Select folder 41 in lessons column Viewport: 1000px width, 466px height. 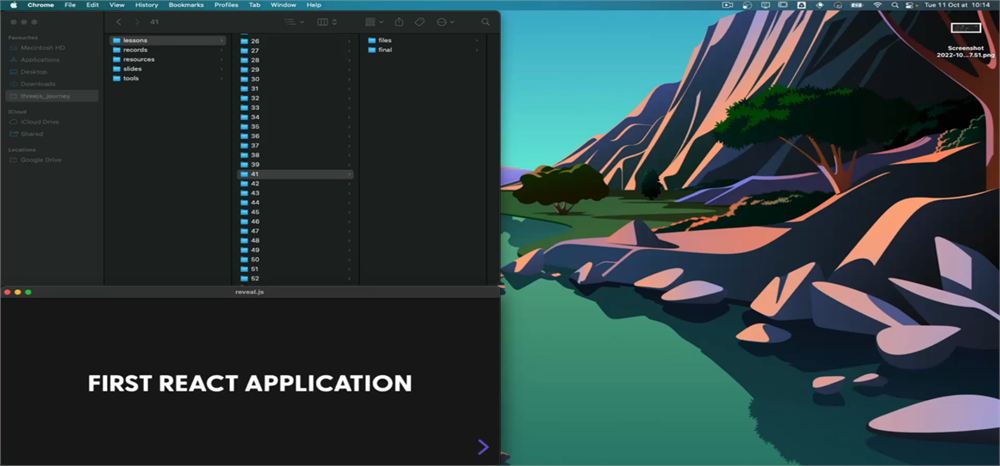click(295, 174)
